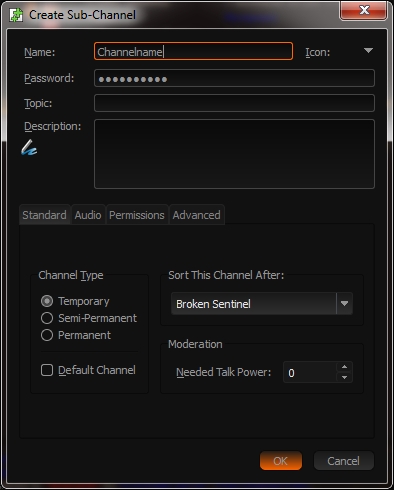Open the description editor pen icon
394x490 pixels.
click(x=29, y=148)
